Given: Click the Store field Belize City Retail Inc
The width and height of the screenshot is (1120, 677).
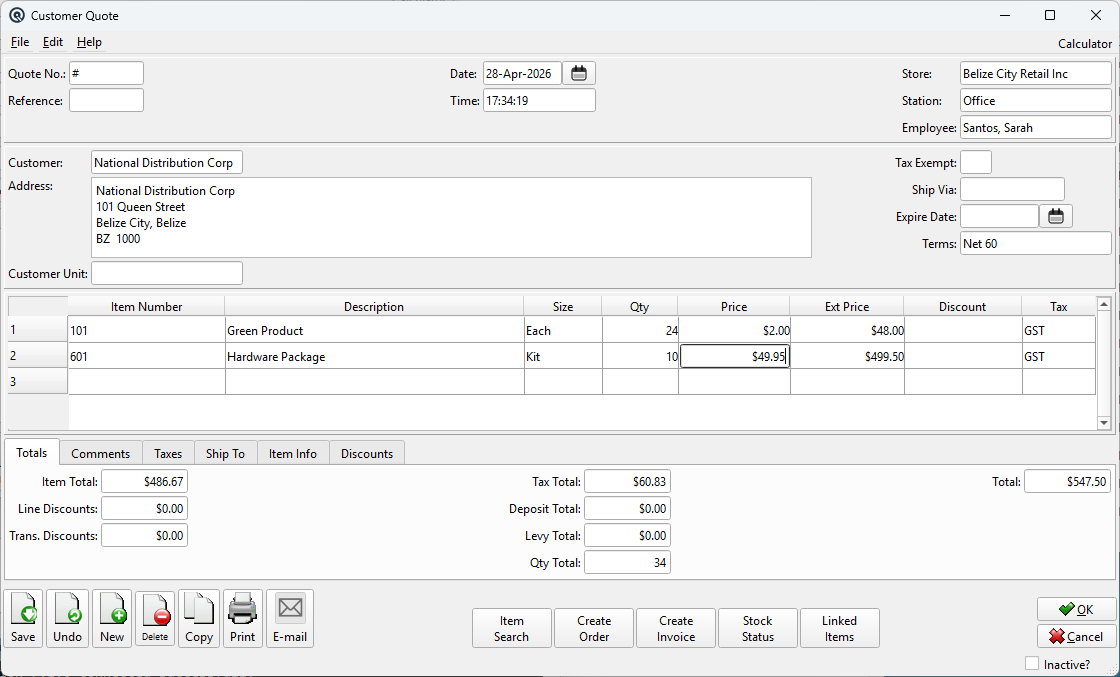Looking at the screenshot, I should [1036, 74].
